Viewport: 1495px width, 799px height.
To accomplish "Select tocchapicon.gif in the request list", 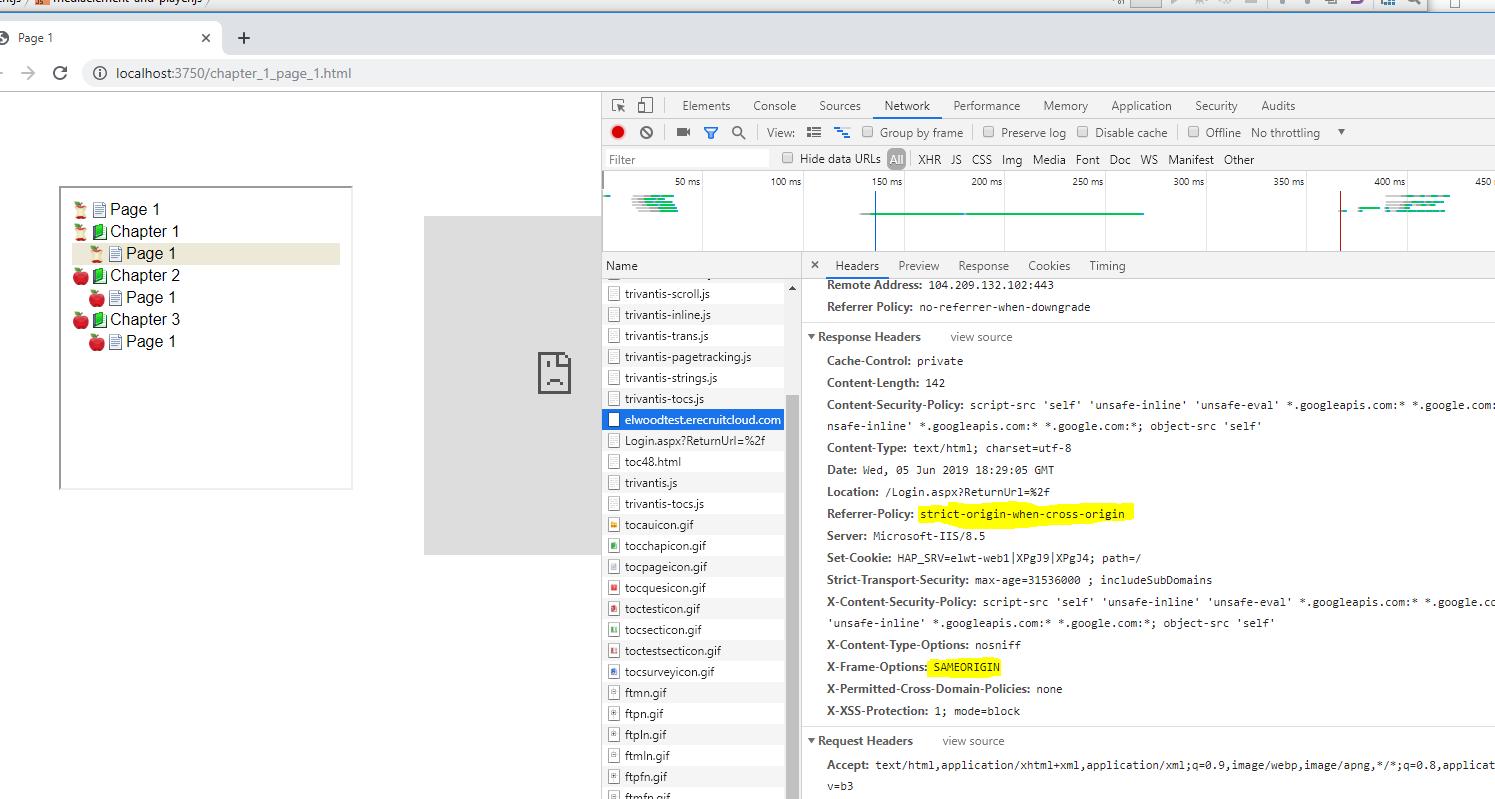I will (665, 546).
